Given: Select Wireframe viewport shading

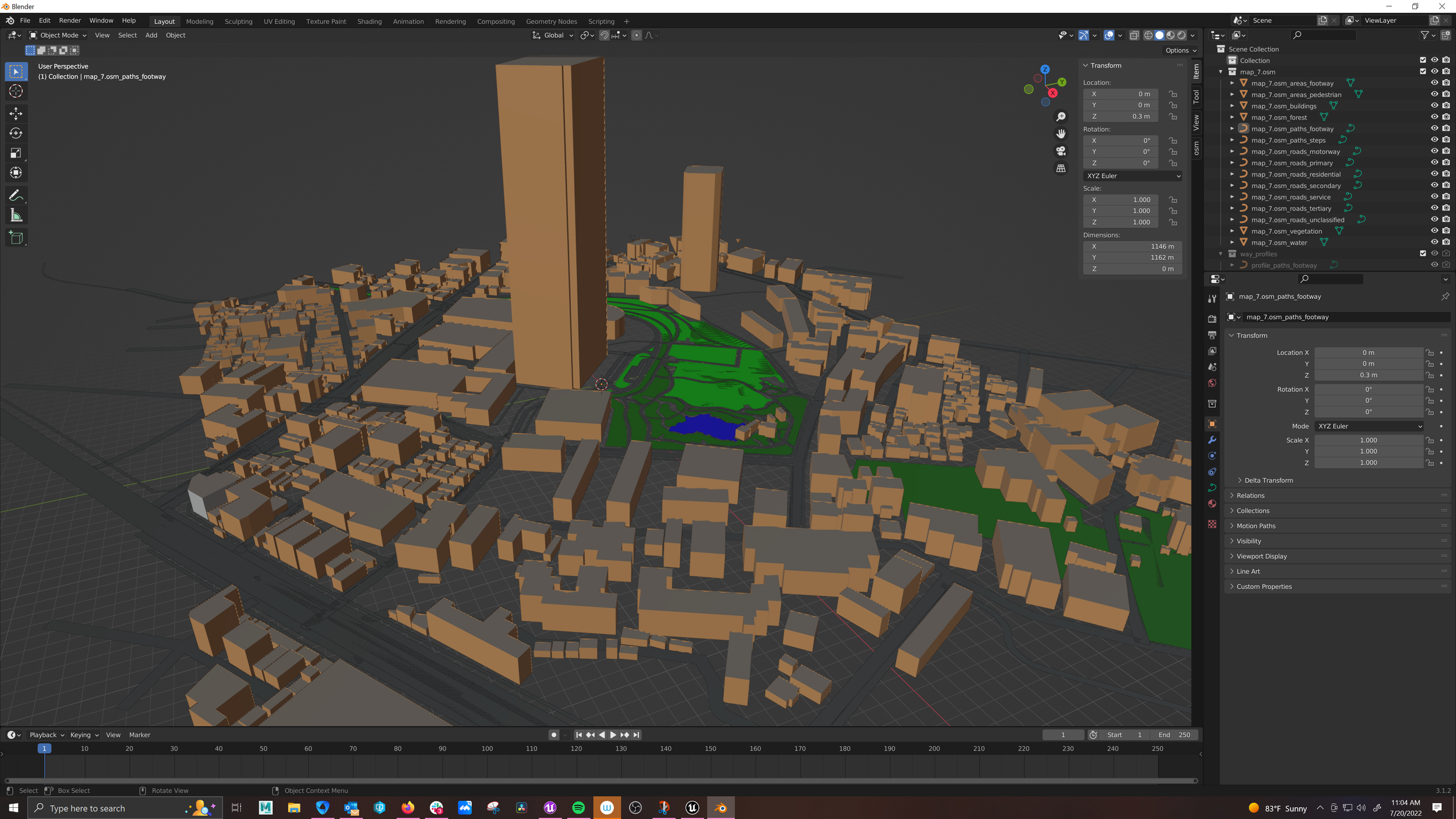Looking at the screenshot, I should tap(1148, 36).
